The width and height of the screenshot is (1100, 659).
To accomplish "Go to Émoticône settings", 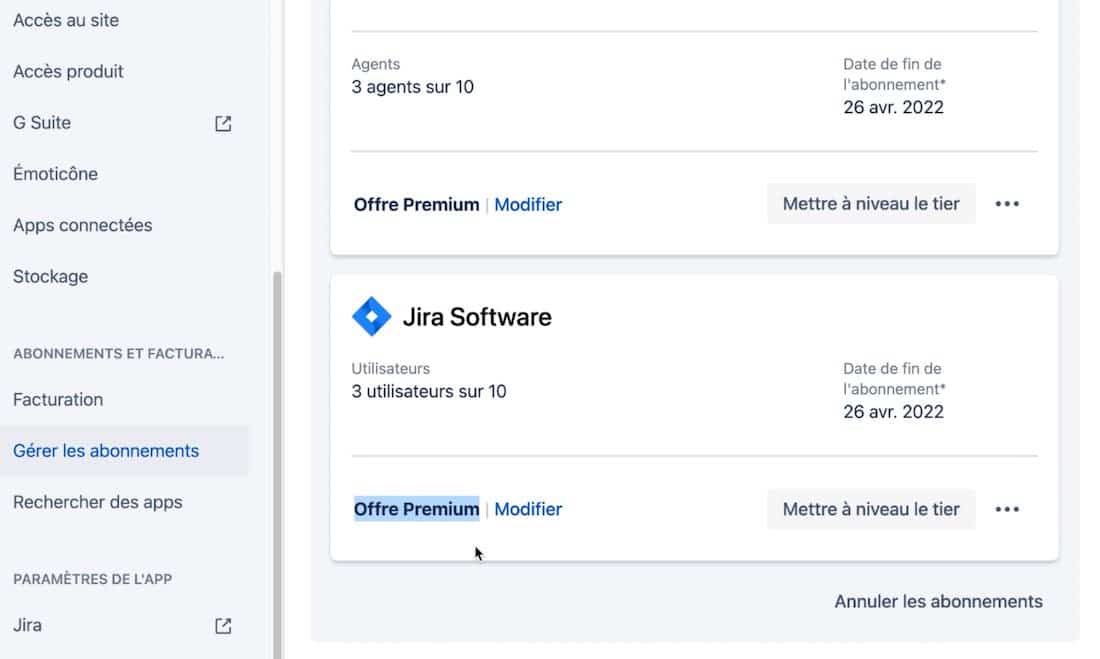I will (55, 174).
